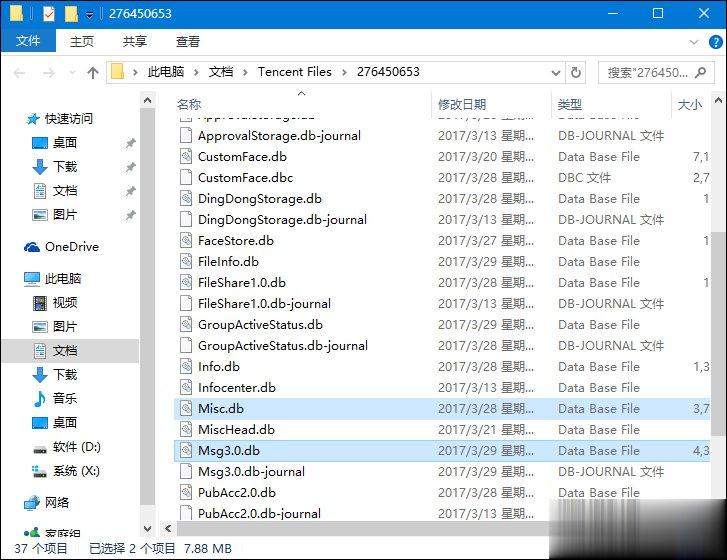The width and height of the screenshot is (727, 560).
Task: Click the Msg3.0.db file icon
Action: click(x=186, y=451)
